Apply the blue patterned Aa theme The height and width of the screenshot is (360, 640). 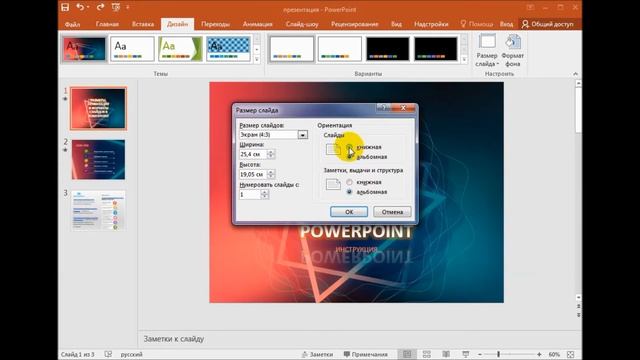tap(228, 49)
